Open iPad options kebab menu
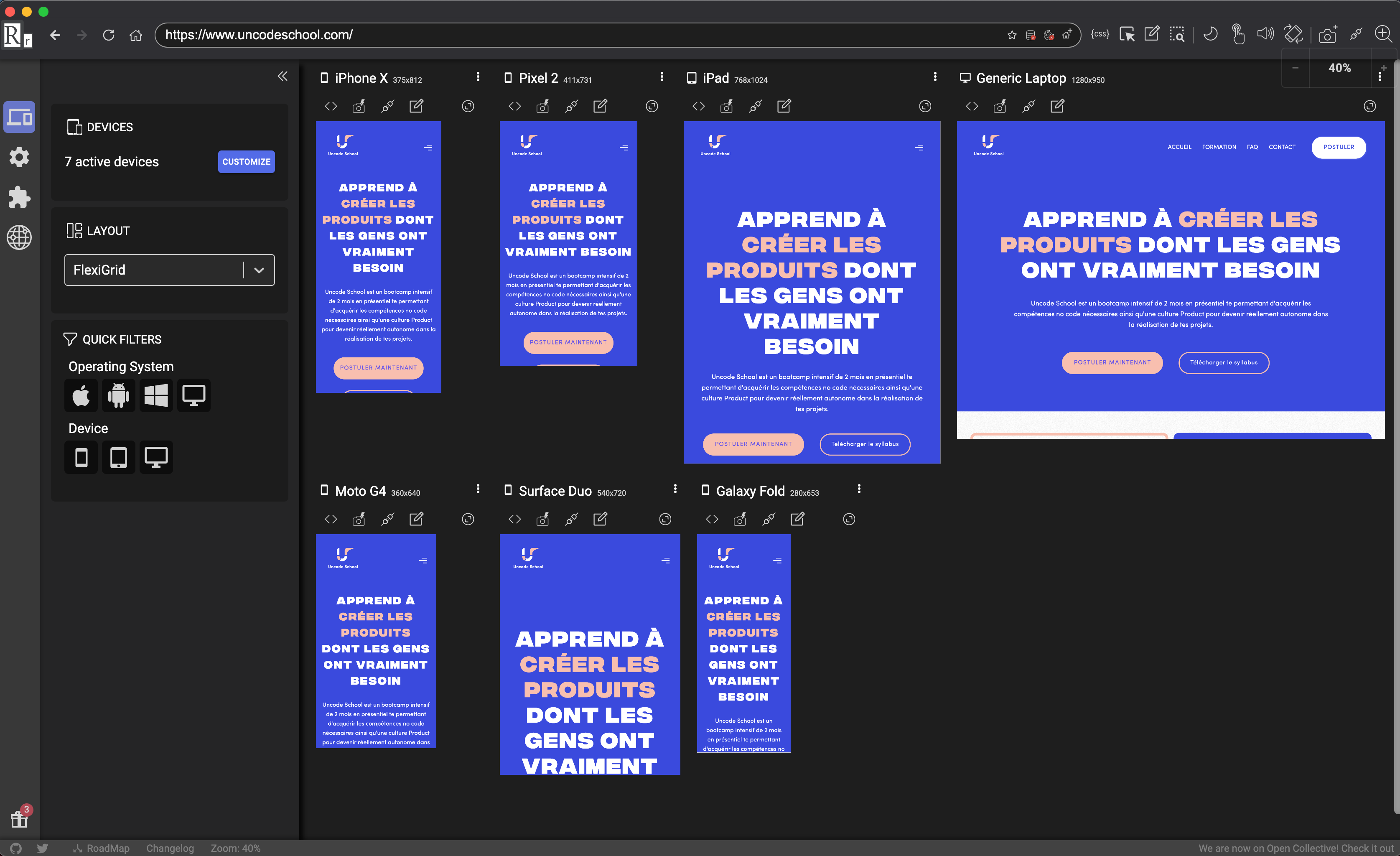The width and height of the screenshot is (1400, 856). [x=935, y=77]
